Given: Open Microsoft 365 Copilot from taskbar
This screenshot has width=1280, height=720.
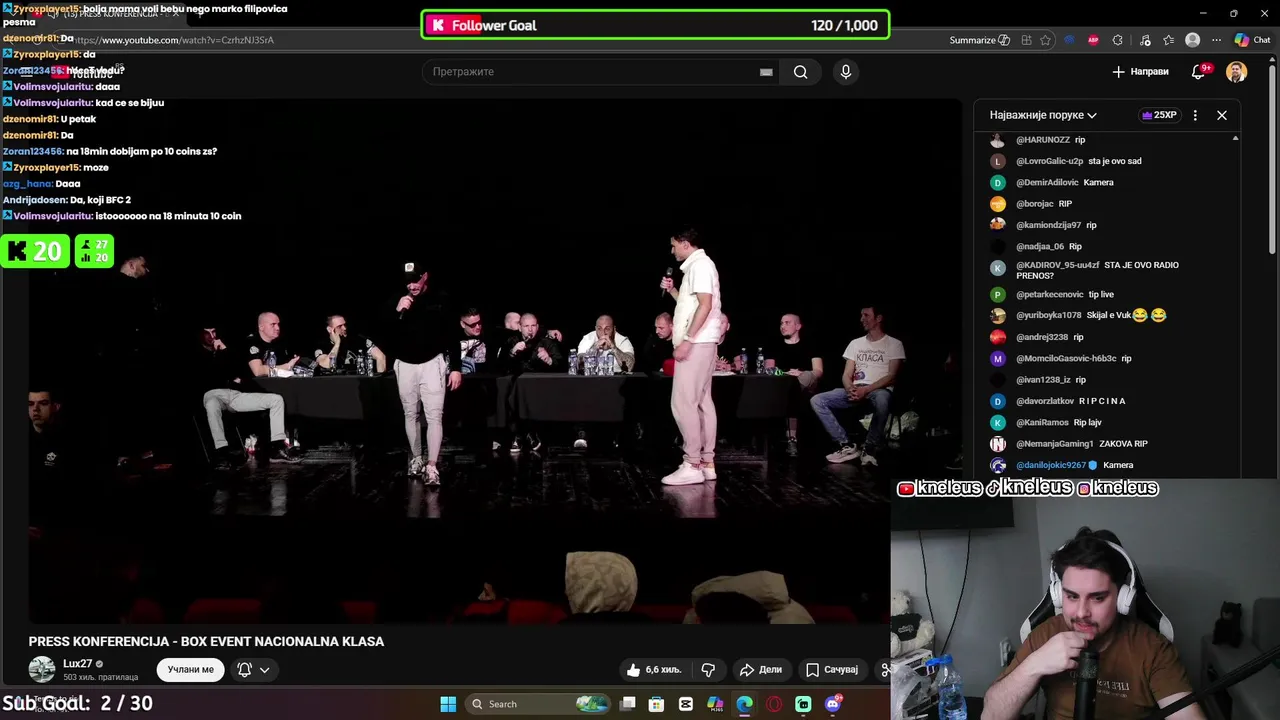Looking at the screenshot, I should (715, 704).
